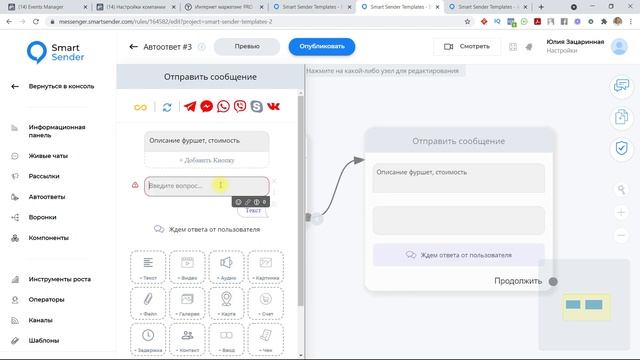Open Настройки under the user name
Screen dimensions: 640x360
[x=562, y=51]
